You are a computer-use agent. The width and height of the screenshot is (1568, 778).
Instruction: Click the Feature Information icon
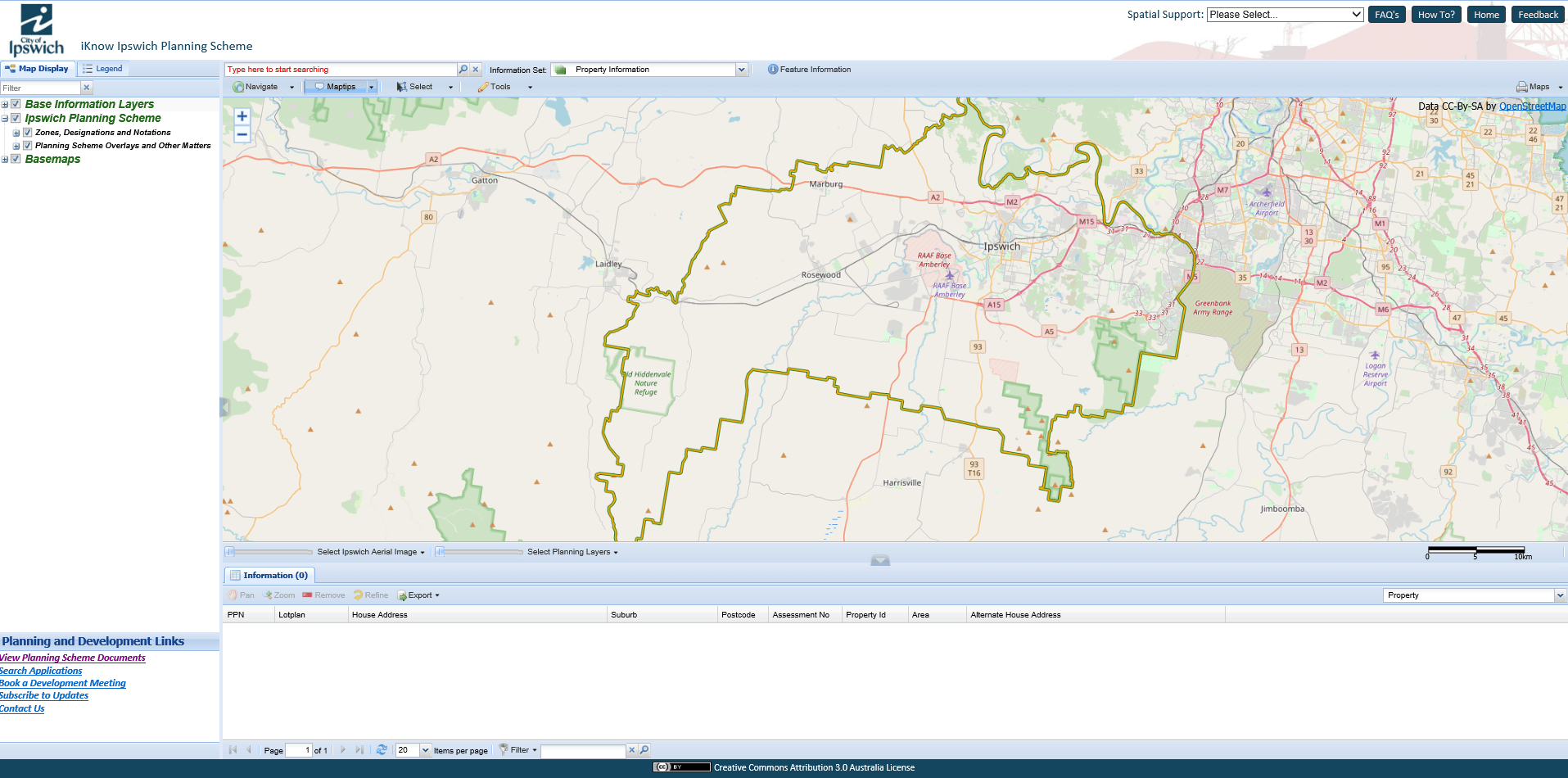(772, 70)
